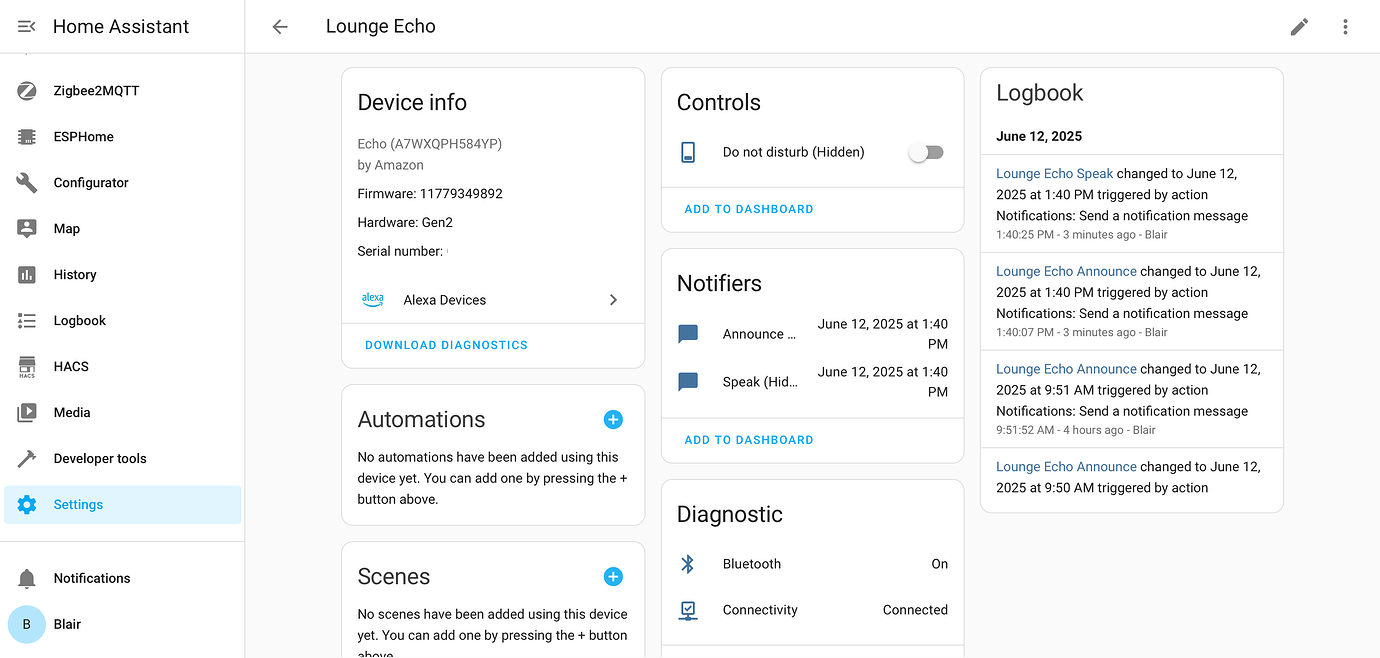Open the Media playback sidebar icon
The height and width of the screenshot is (658, 1380).
(26, 412)
